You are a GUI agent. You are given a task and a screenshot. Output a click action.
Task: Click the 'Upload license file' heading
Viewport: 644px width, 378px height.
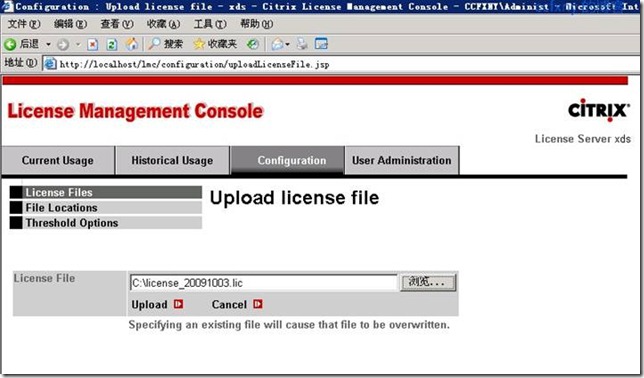tap(294, 198)
